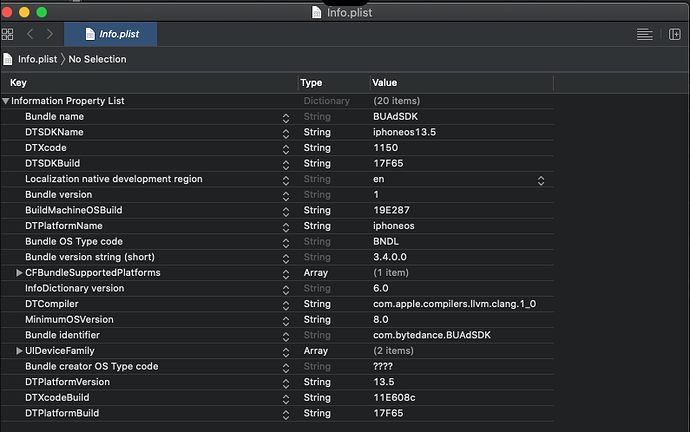This screenshot has width=690, height=432.
Task: Open the localization region value dropdown
Action: [541, 180]
